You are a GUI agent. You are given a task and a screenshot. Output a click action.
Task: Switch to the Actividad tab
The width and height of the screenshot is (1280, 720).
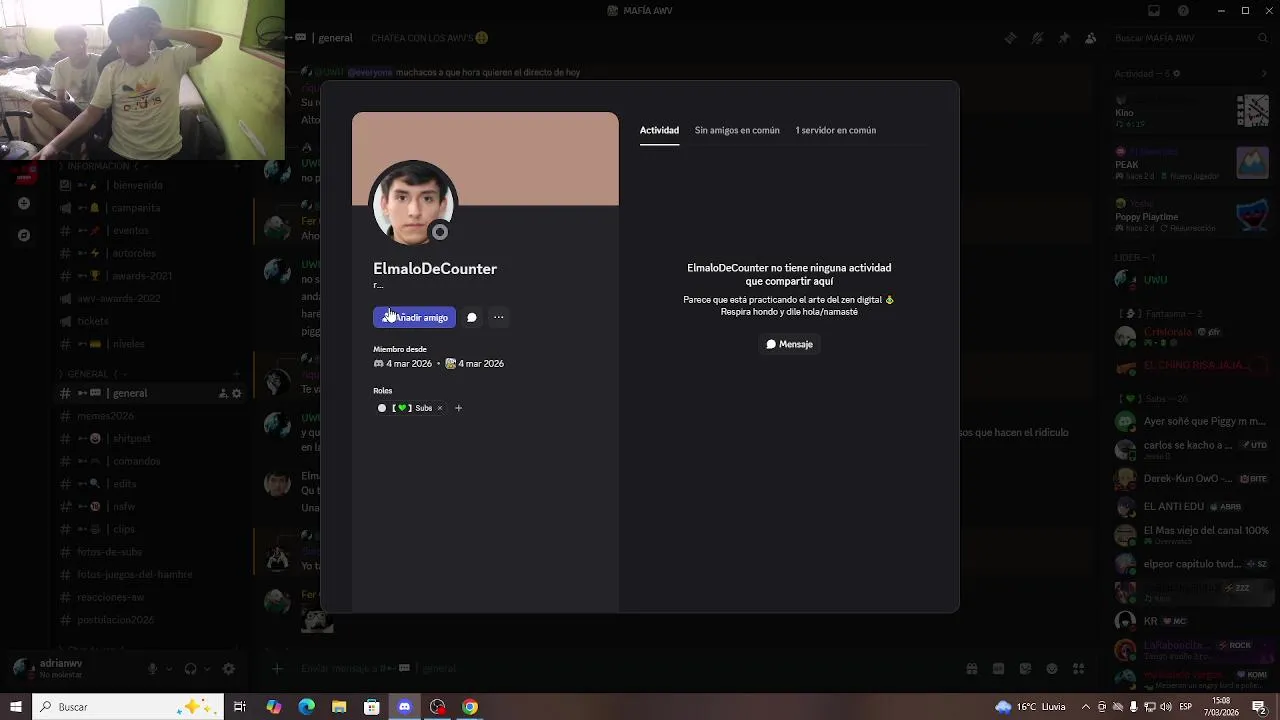659,130
